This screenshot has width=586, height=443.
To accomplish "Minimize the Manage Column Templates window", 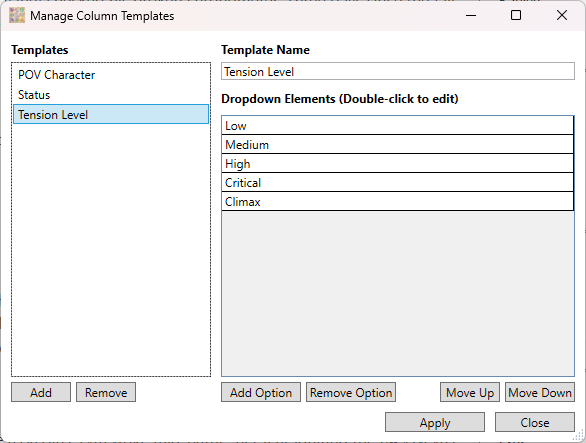I will (x=471, y=15).
